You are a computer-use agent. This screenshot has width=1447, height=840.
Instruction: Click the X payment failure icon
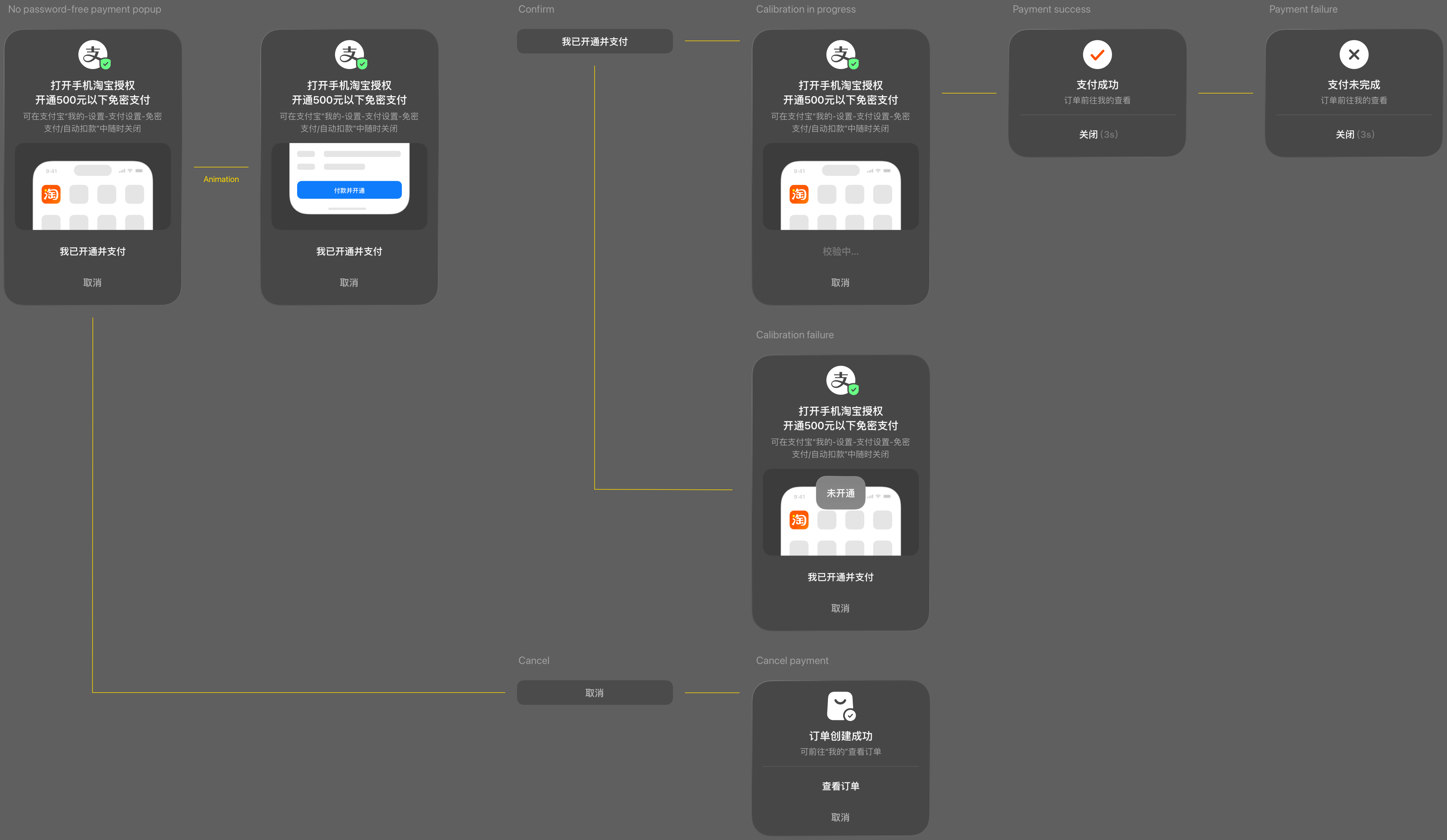coord(1353,55)
